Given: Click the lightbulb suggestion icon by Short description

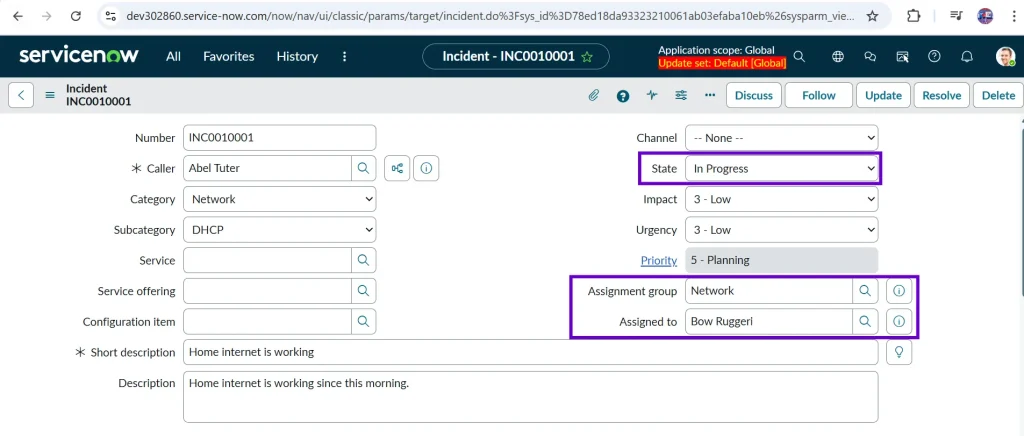Looking at the screenshot, I should [x=898, y=352].
